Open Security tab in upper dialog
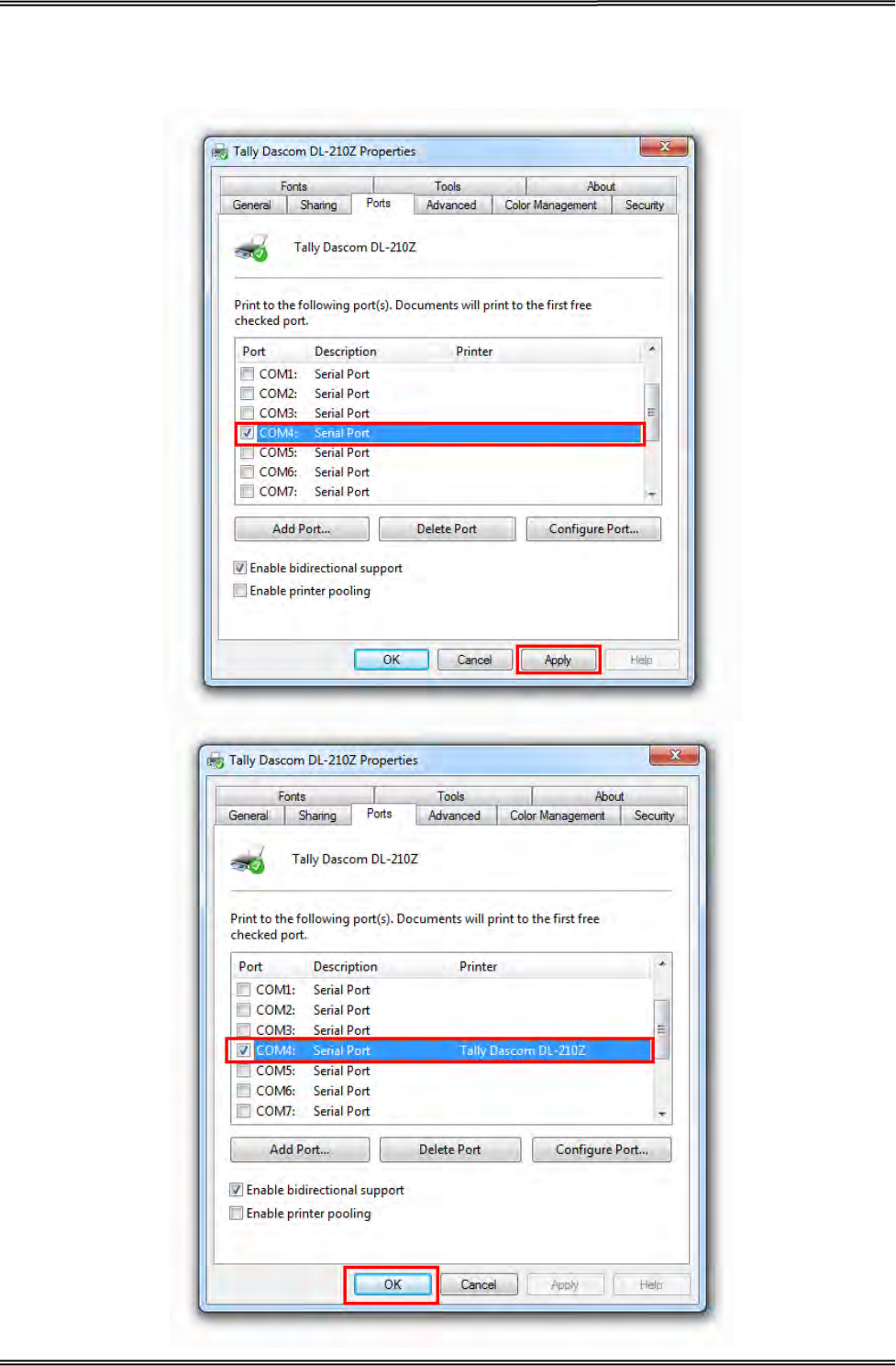 coord(645,205)
